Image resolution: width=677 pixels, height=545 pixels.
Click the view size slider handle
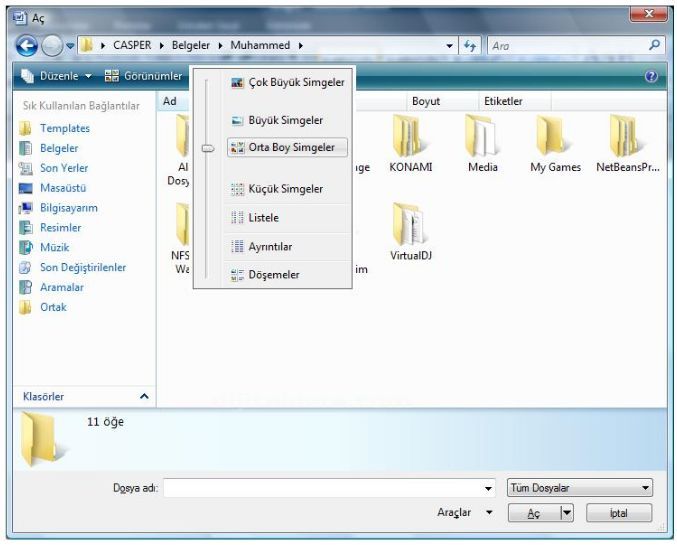click(208, 149)
